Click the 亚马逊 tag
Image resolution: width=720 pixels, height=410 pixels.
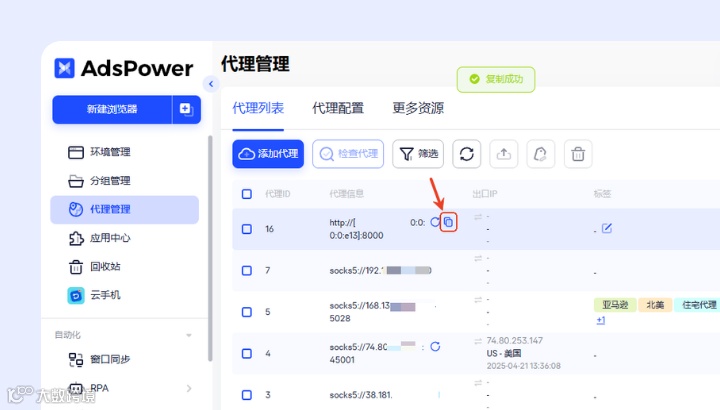615,305
